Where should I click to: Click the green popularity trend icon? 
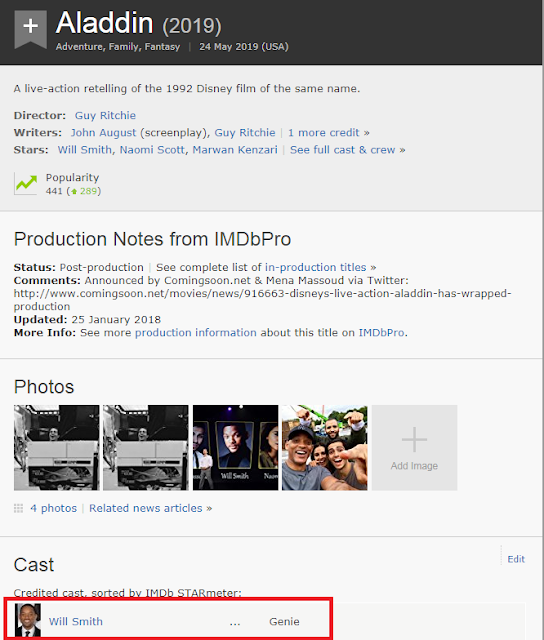pos(26,183)
